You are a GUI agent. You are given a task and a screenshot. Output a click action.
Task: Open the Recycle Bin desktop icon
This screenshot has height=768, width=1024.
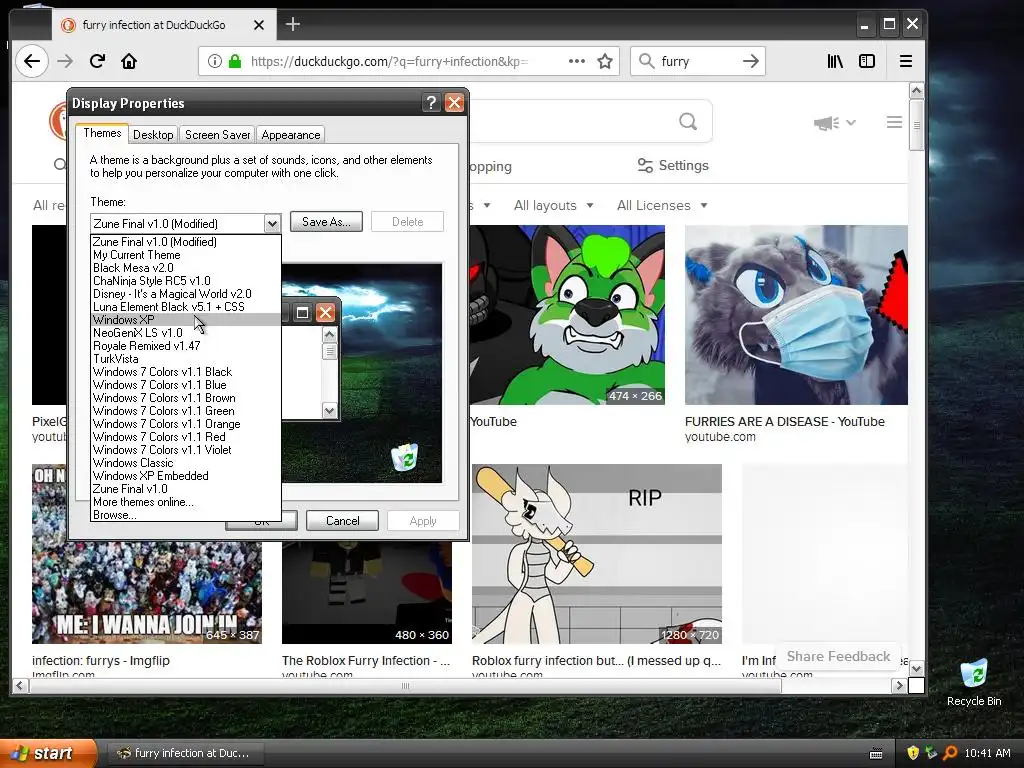[974, 682]
